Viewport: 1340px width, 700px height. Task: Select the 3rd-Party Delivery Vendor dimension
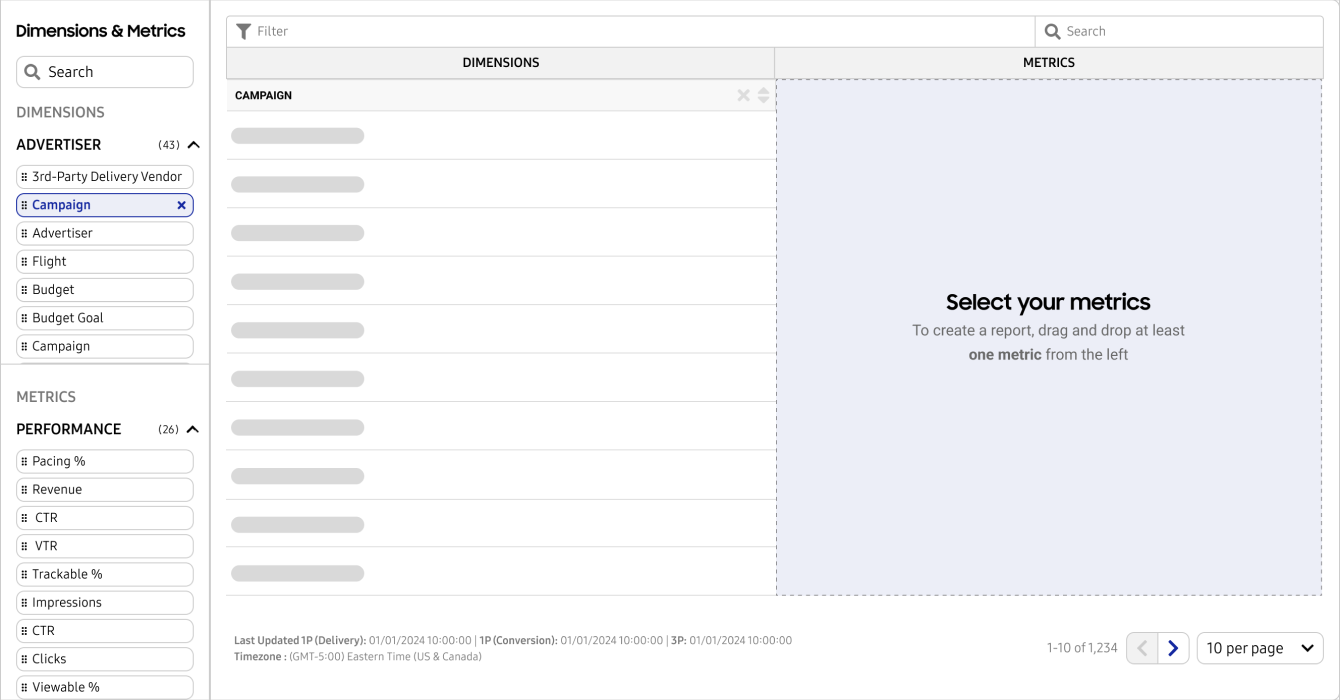106,177
